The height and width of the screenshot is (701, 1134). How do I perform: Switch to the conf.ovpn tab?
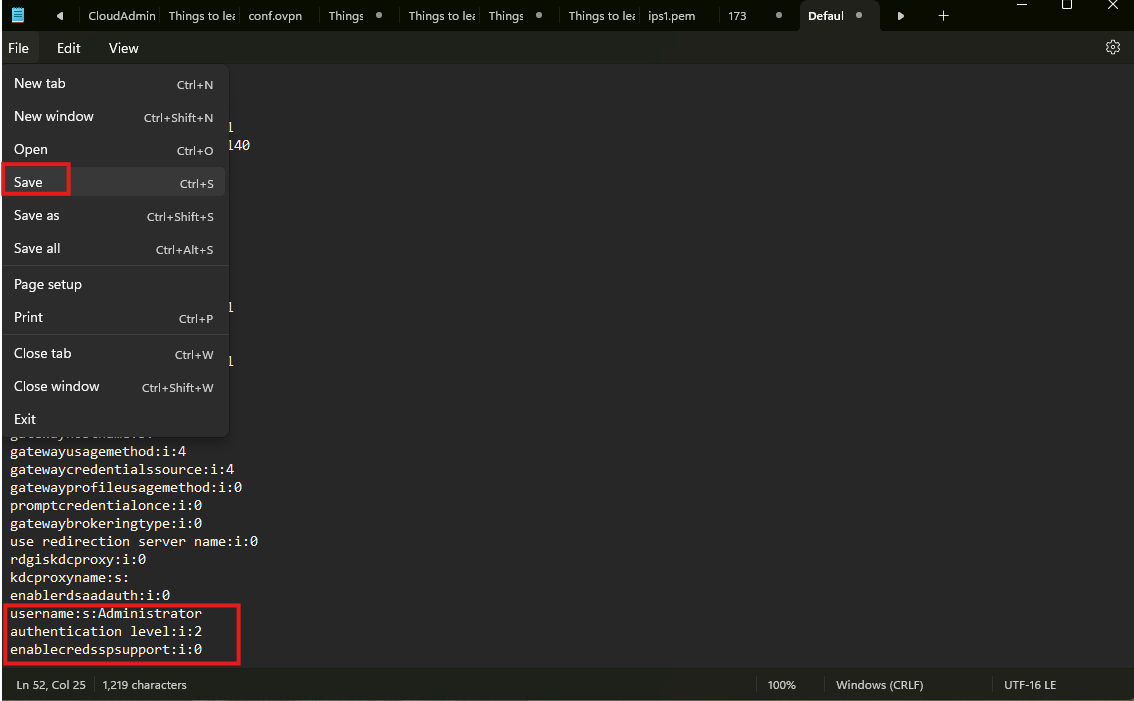pos(276,16)
